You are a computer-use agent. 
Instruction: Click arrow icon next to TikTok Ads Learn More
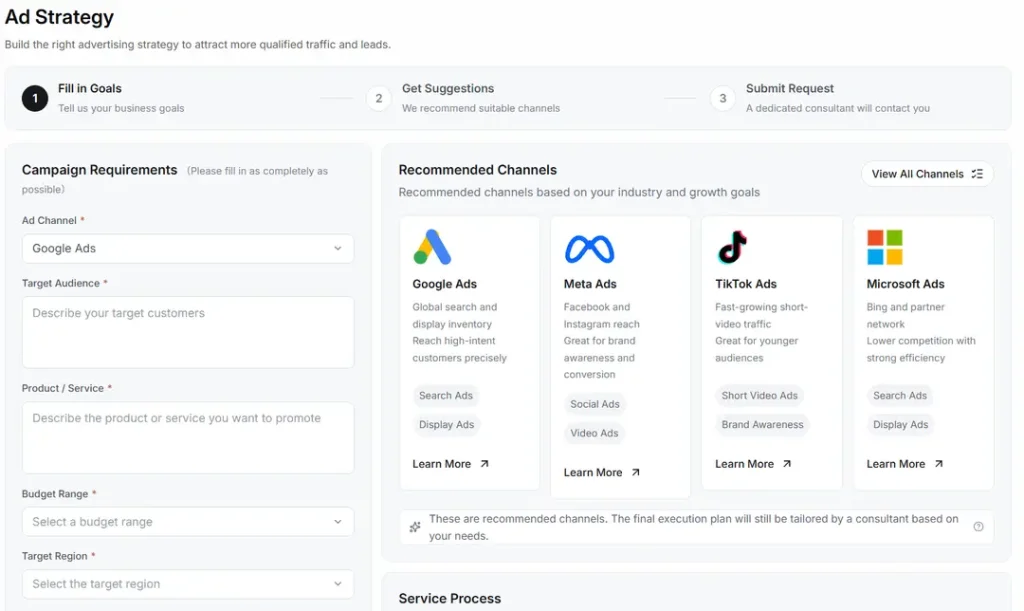pyautogui.click(x=787, y=463)
